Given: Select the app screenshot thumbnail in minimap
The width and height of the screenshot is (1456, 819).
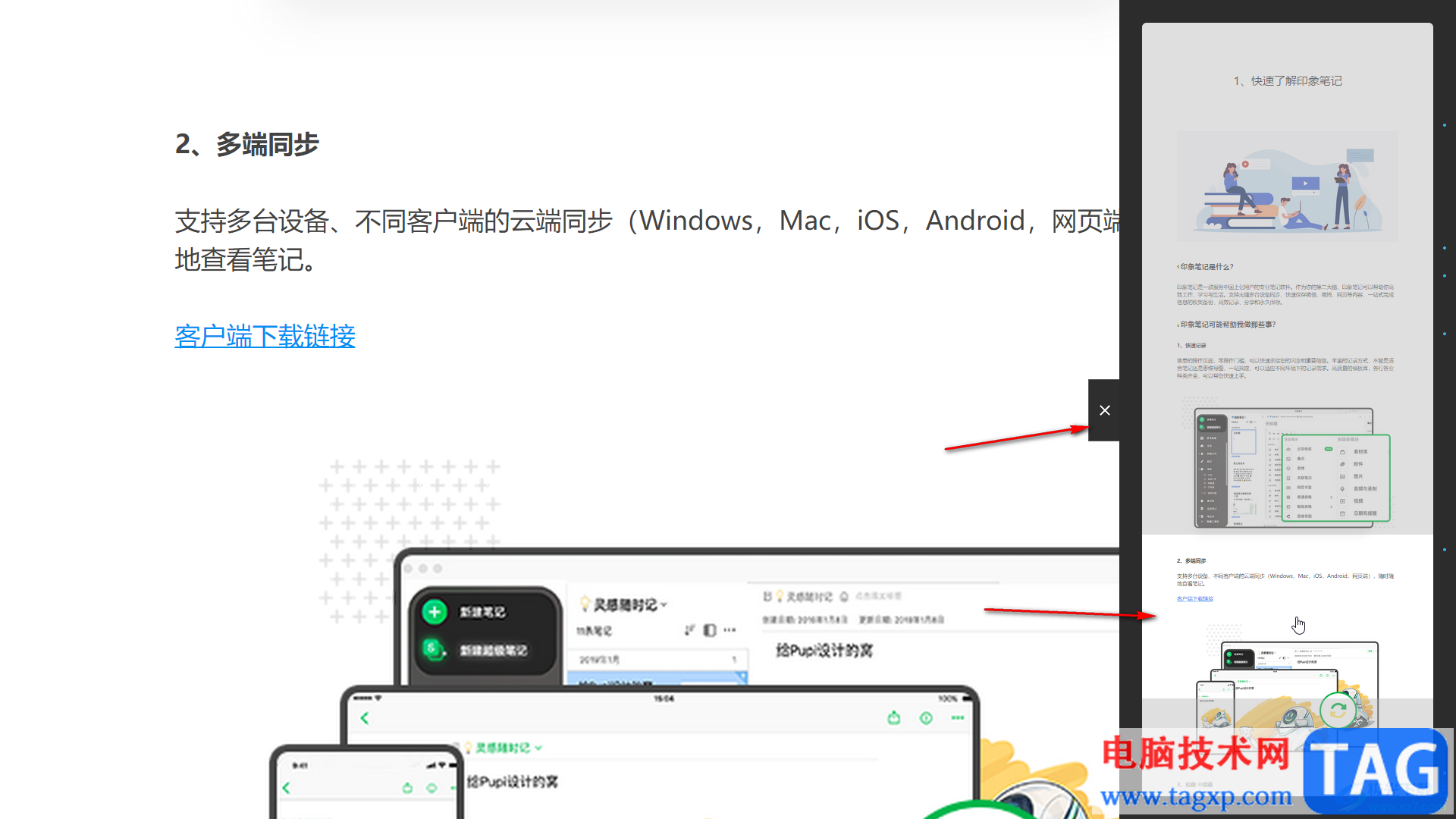Looking at the screenshot, I should coord(1287,463).
